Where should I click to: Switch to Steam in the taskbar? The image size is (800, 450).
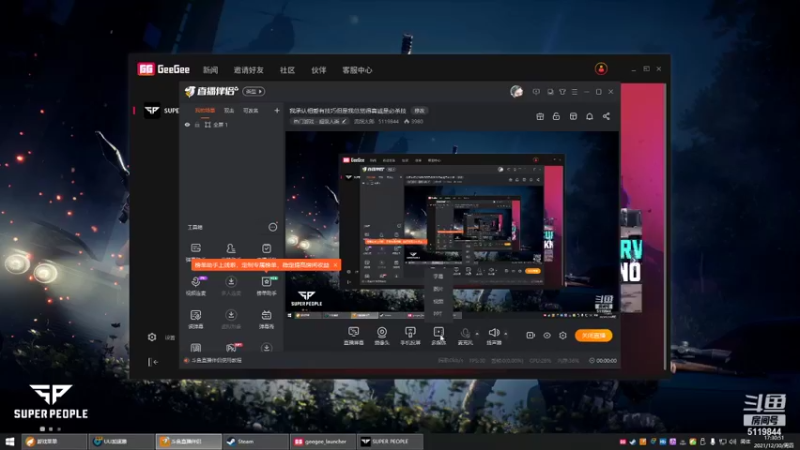(255, 441)
